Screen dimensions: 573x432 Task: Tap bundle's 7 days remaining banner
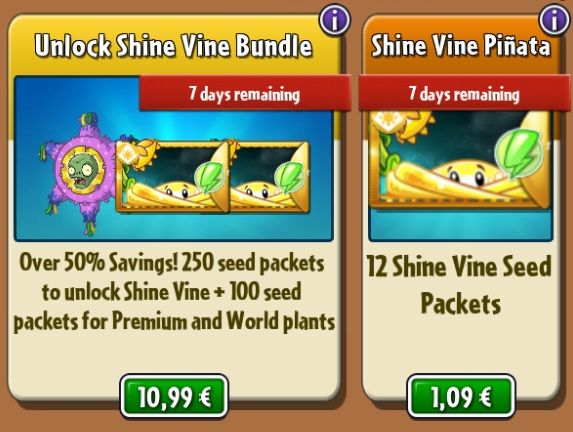[x=245, y=94]
